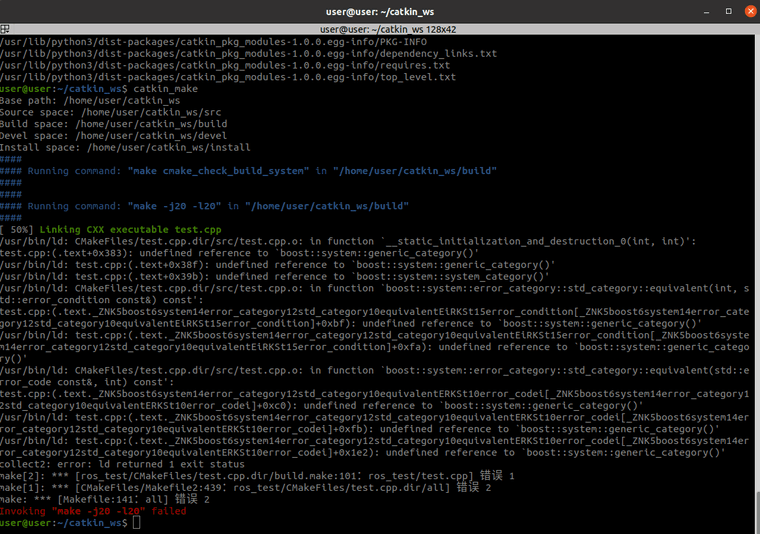Maximize the terminal window
Screen dimensions: 760x534
tap(728, 11)
